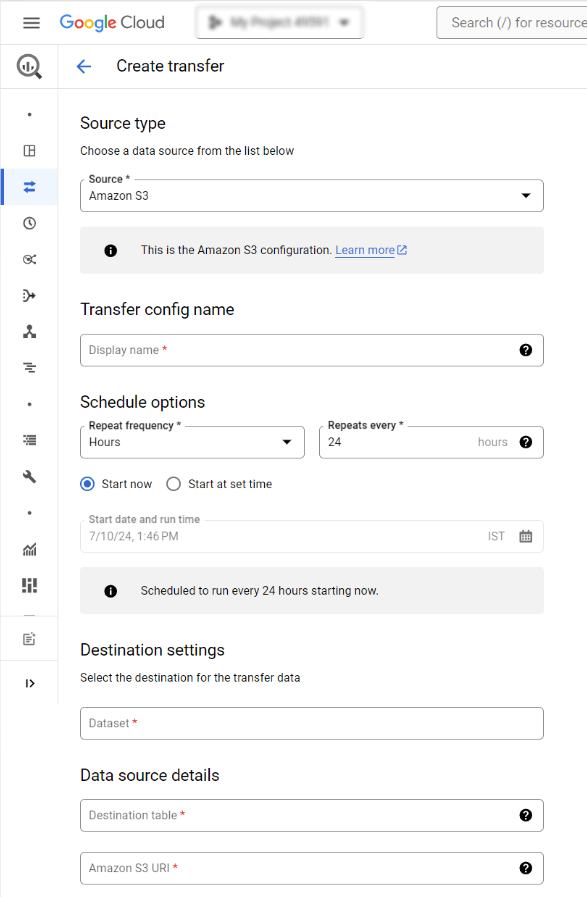Viewport: 587px width, 897px height.
Task: Open the project selector dropdown
Action: tap(279, 22)
